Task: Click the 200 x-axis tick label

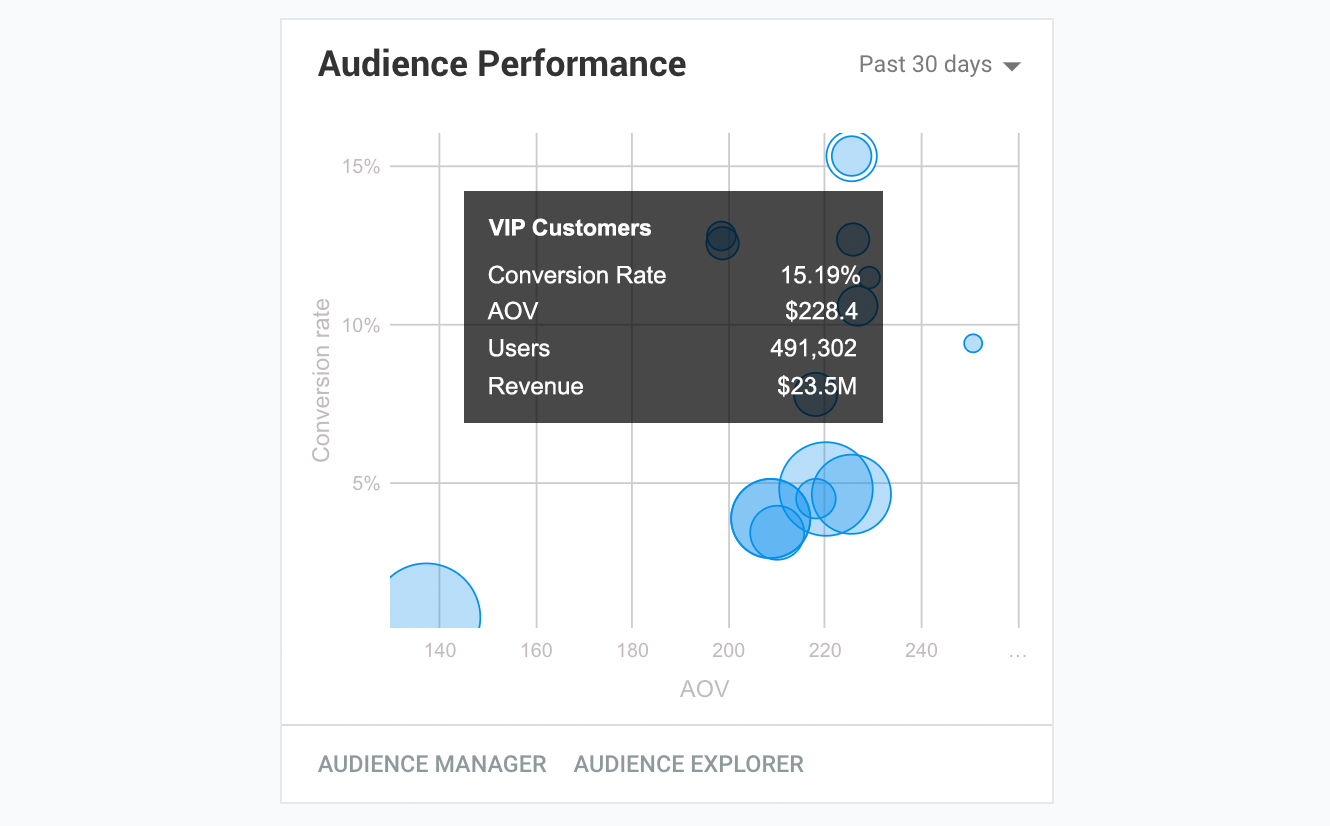Action: (729, 651)
